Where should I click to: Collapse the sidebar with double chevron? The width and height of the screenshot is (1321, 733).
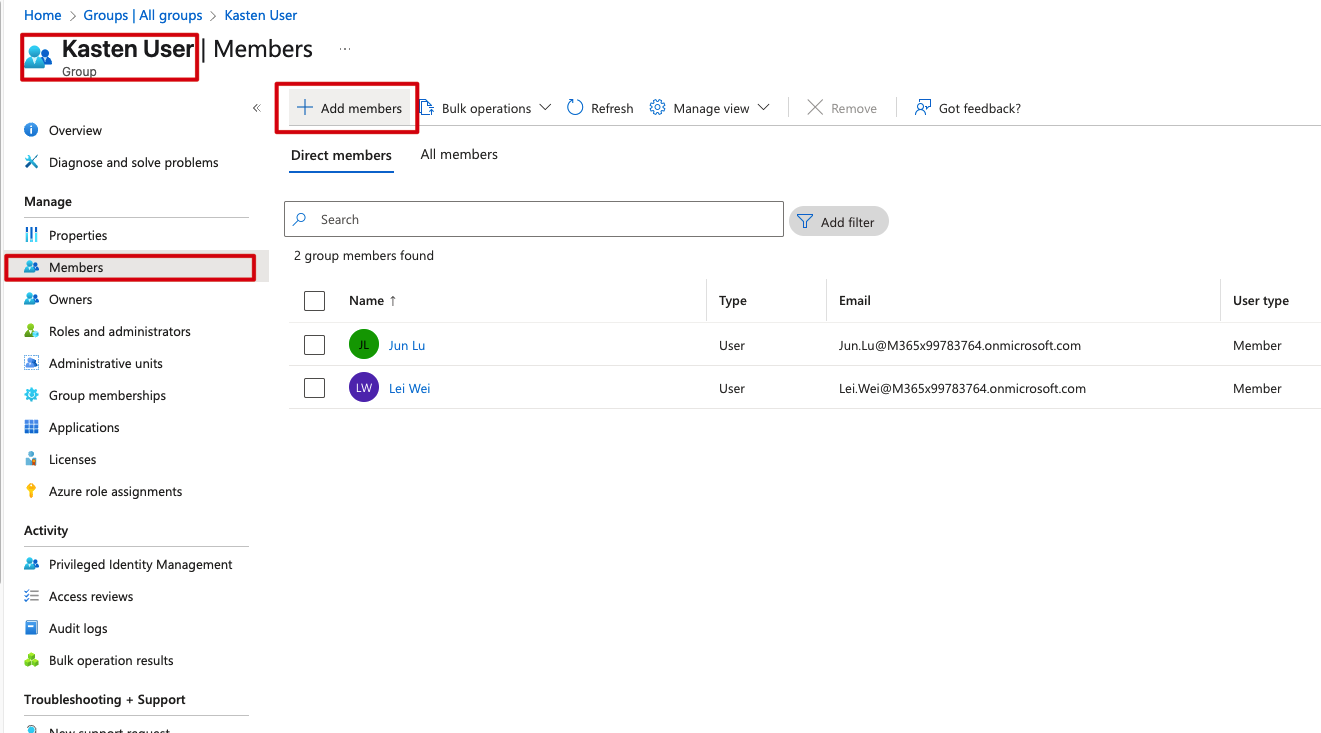point(256,108)
